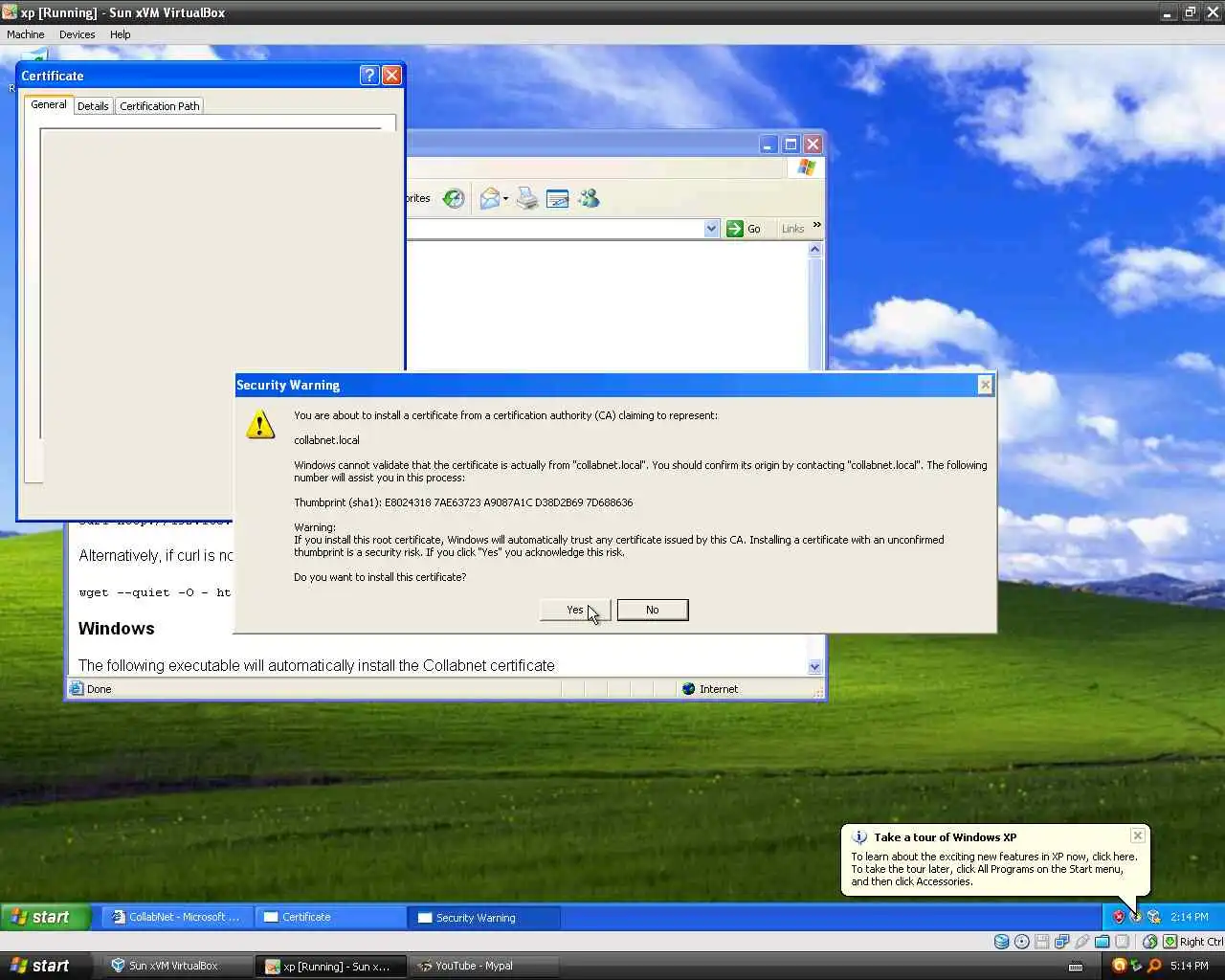Viewport: 1225px width, 980px height.
Task: Click the collabnet.local name in warning text
Action: click(326, 440)
